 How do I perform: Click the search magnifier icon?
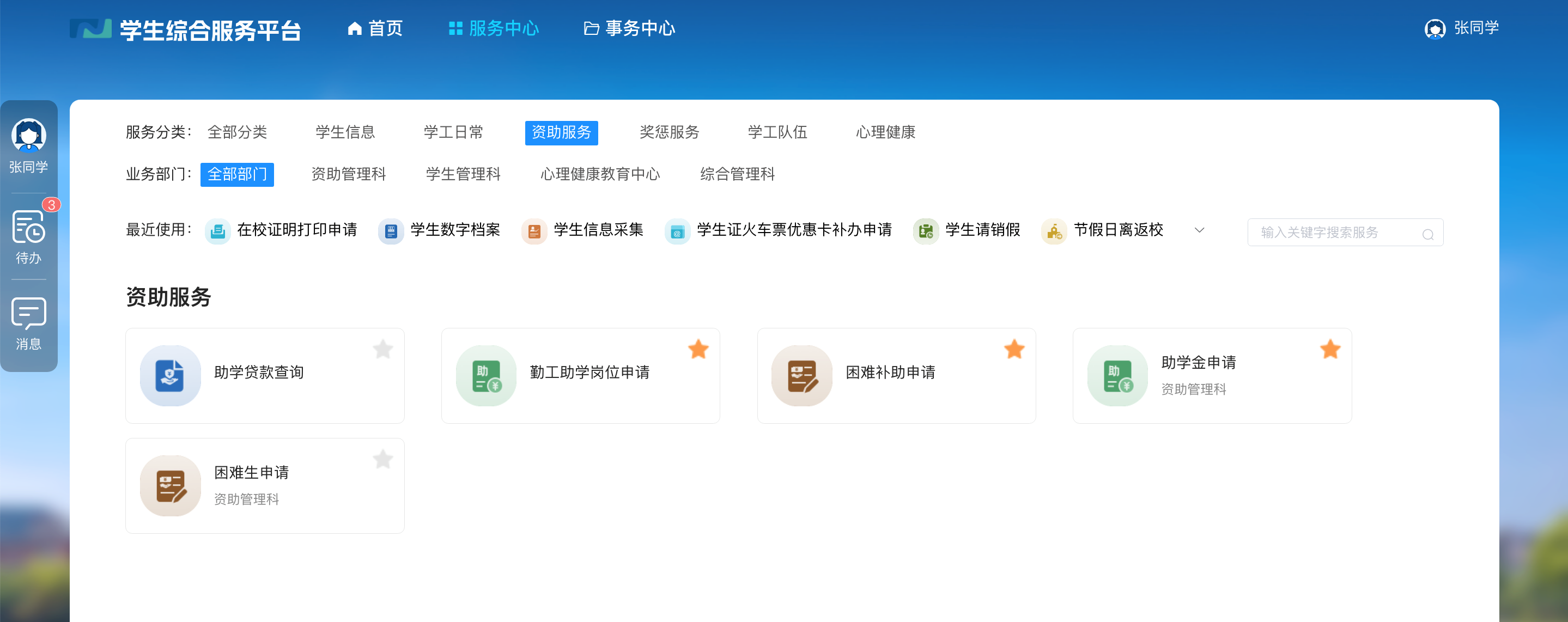click(x=1427, y=234)
